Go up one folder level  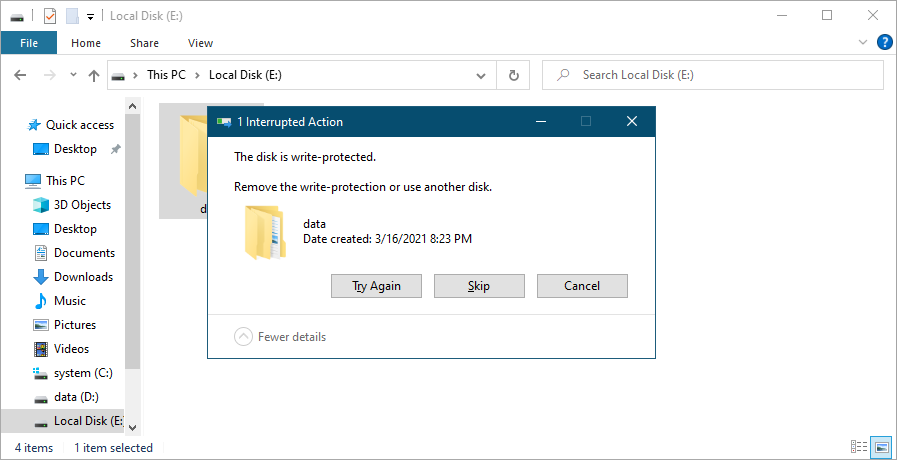(x=93, y=75)
